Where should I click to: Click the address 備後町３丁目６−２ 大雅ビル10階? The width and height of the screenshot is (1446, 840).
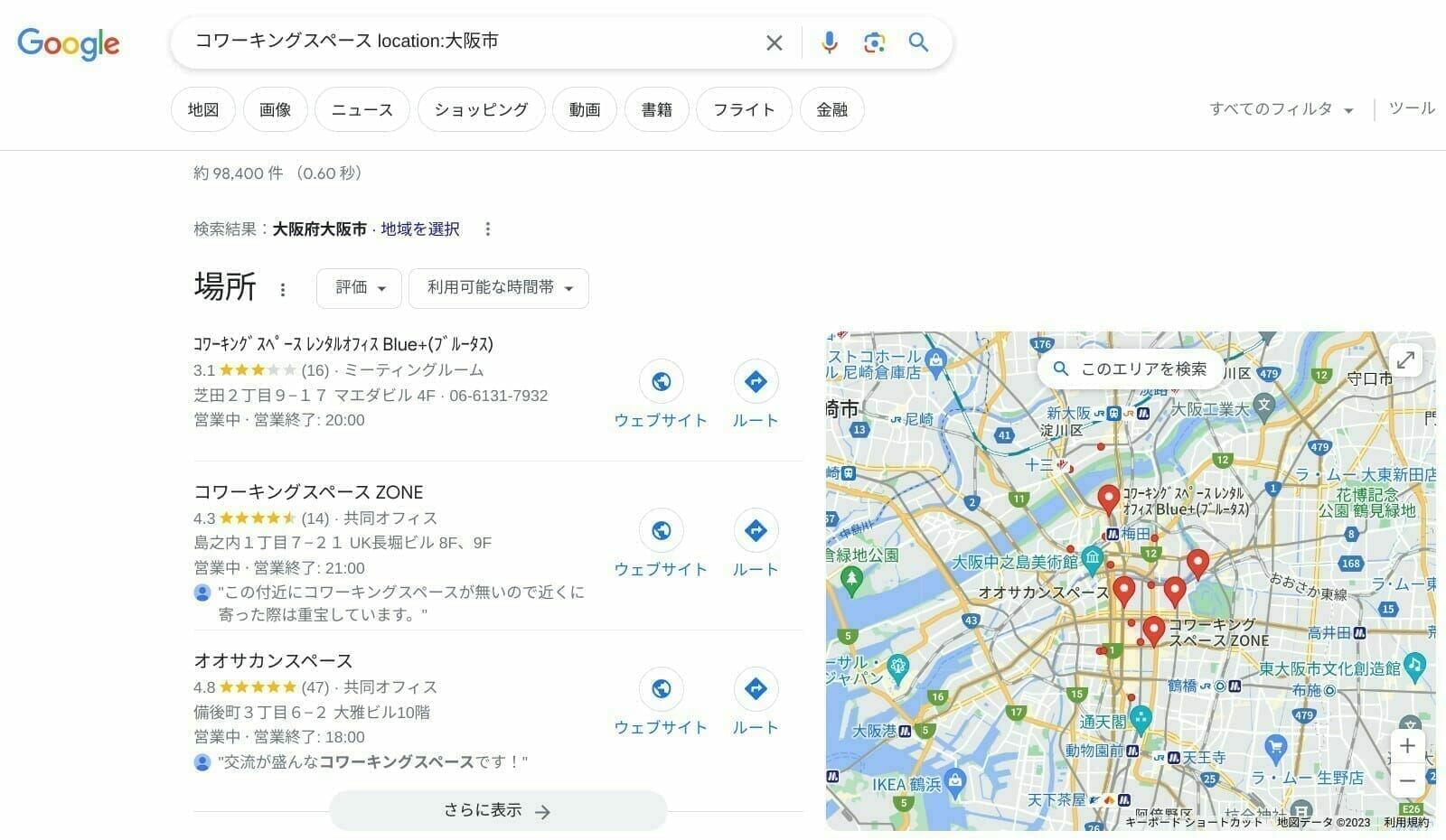point(312,713)
